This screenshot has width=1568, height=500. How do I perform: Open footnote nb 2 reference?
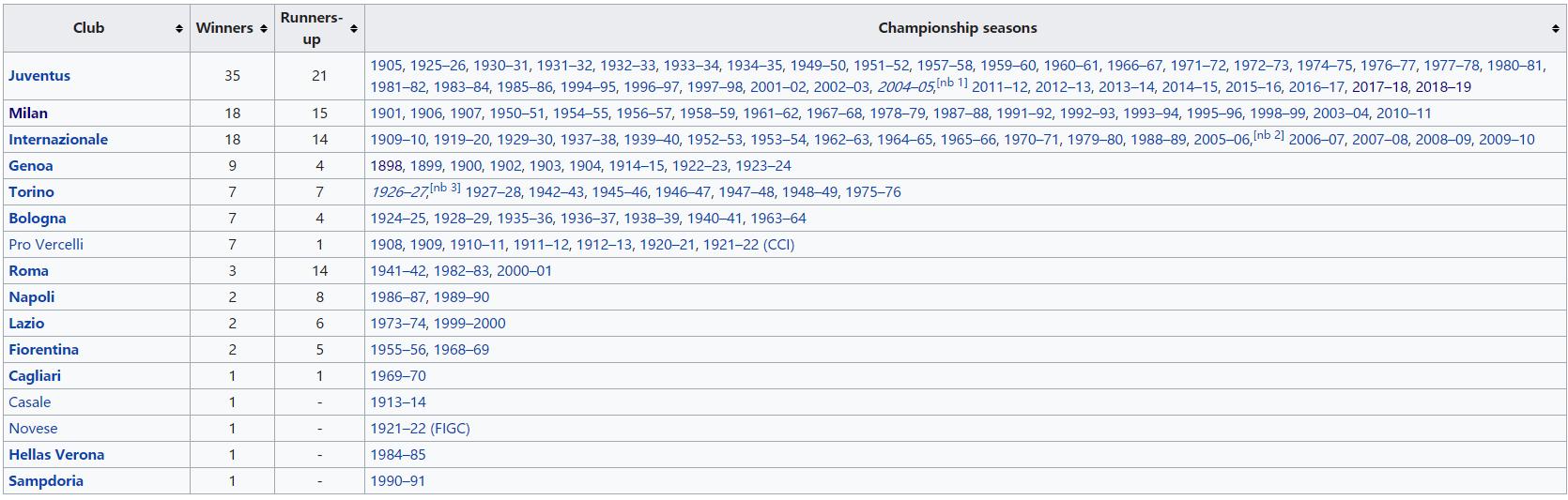tap(1268, 135)
